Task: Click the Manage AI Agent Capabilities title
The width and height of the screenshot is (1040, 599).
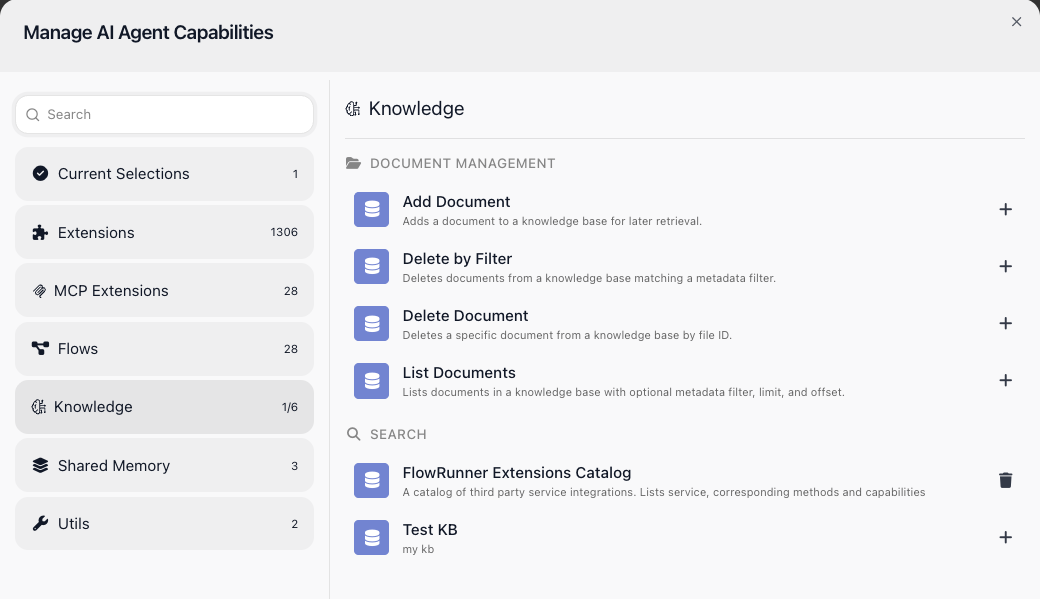Action: click(x=148, y=33)
